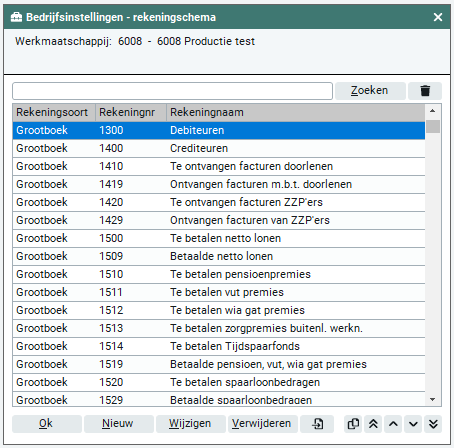Screen dimensions: 454x448
Task: Click the Verwijderen button
Action: (263, 424)
